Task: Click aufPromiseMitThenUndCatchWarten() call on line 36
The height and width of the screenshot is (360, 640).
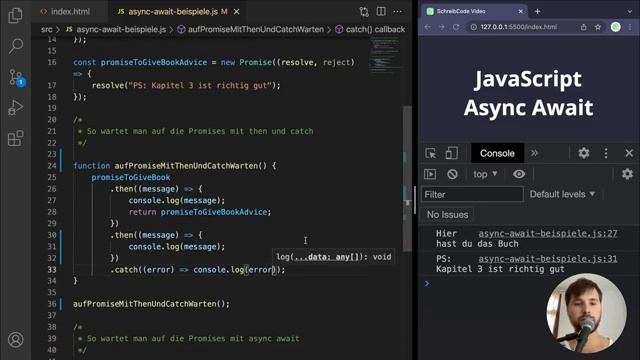Action: [x=151, y=304]
